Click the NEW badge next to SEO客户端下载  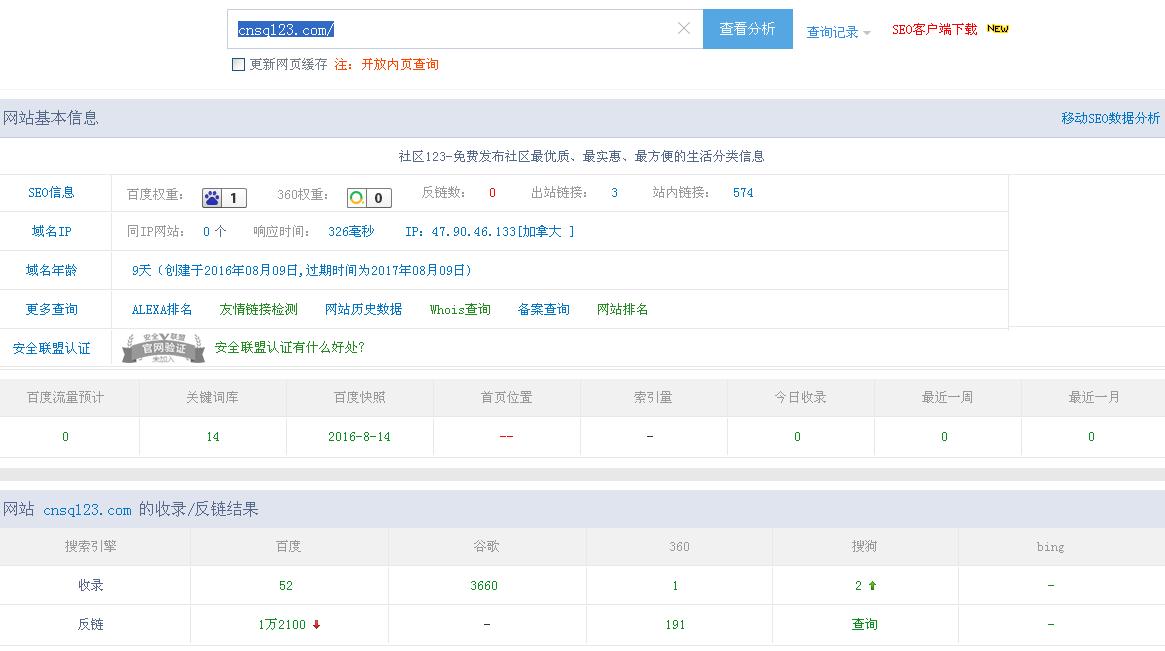tap(998, 29)
